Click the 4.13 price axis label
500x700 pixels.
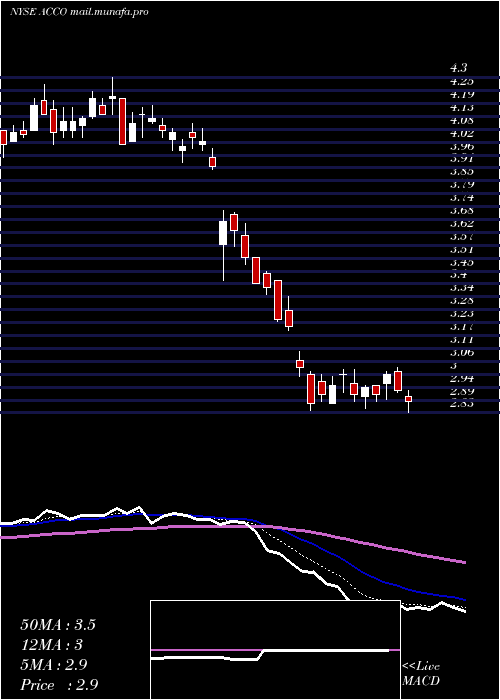(x=462, y=108)
